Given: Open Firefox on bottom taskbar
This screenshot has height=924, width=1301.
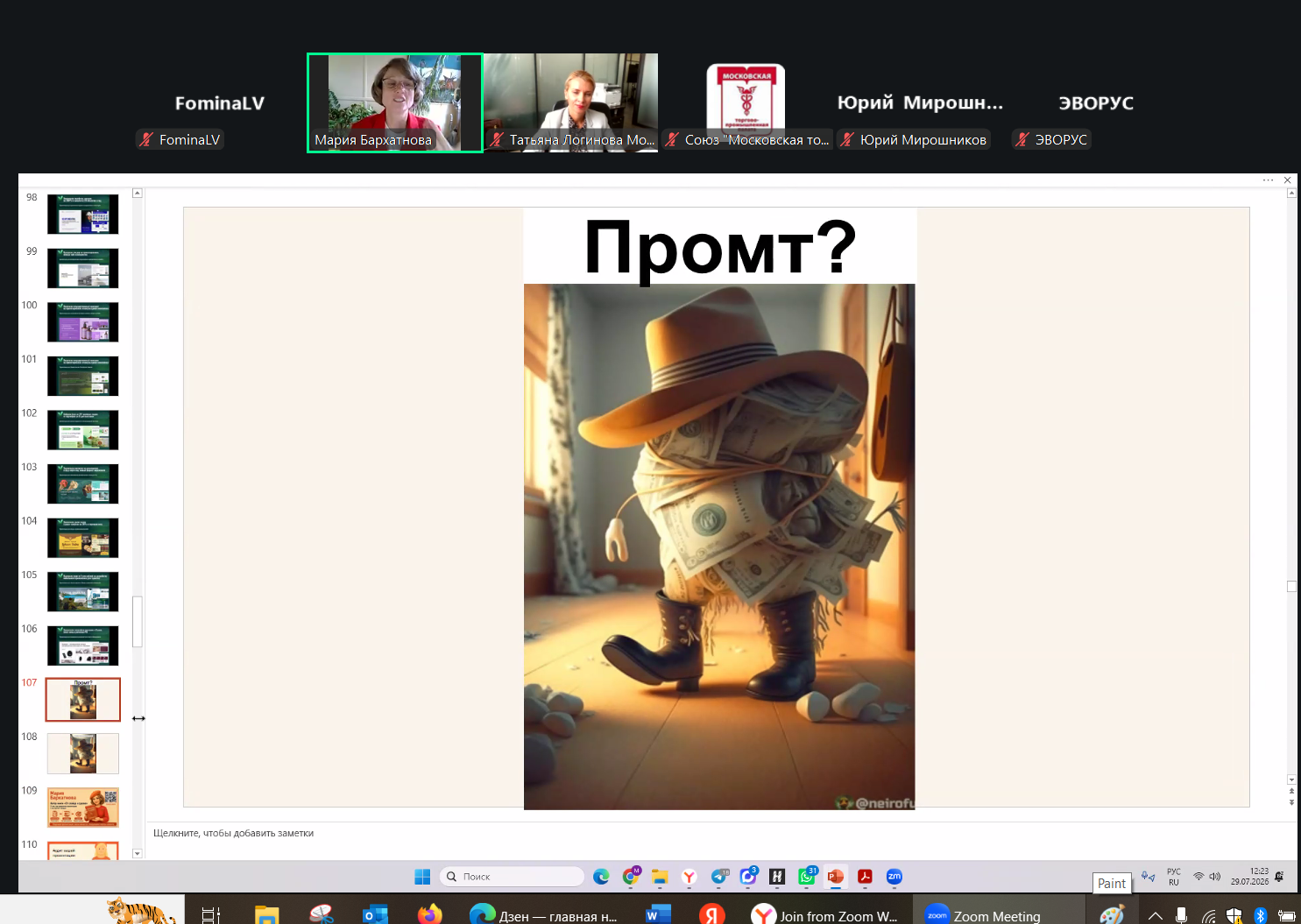Looking at the screenshot, I should (430, 915).
